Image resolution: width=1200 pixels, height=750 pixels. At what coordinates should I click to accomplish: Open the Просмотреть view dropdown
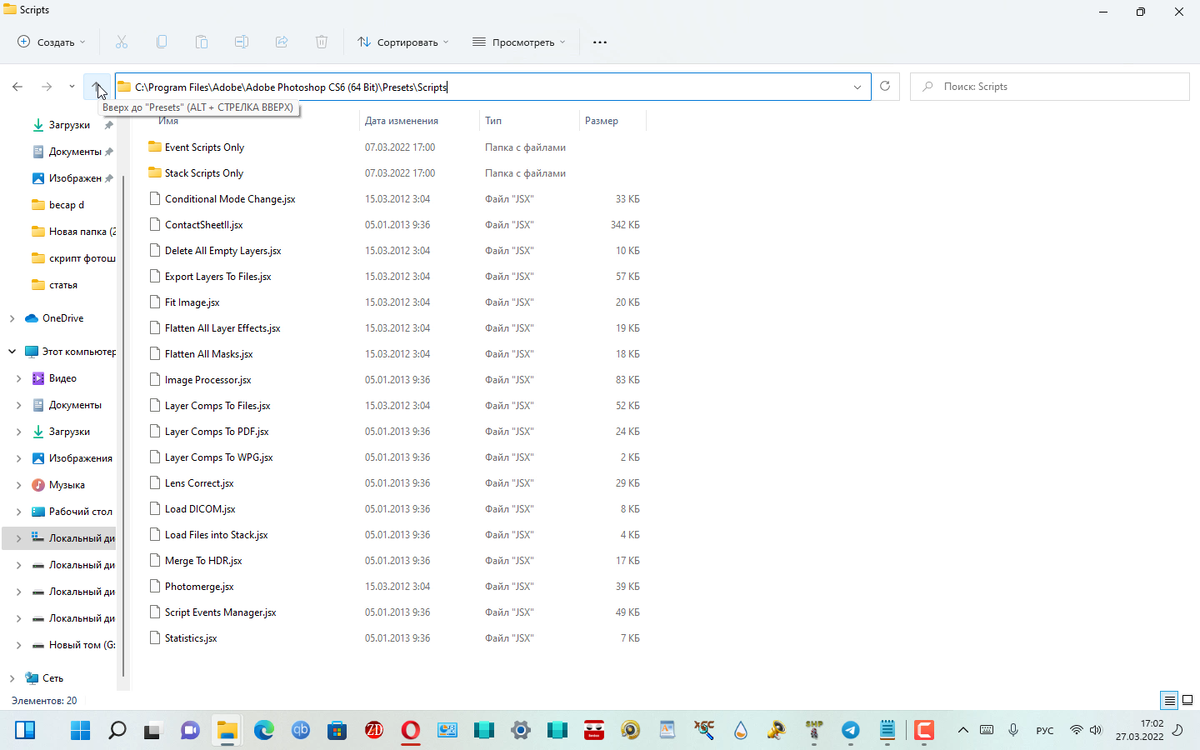[x=519, y=42]
